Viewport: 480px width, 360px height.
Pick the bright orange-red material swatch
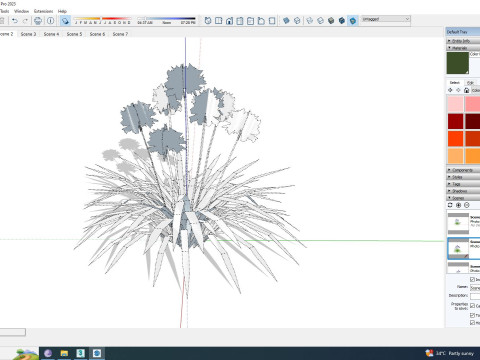pos(455,138)
